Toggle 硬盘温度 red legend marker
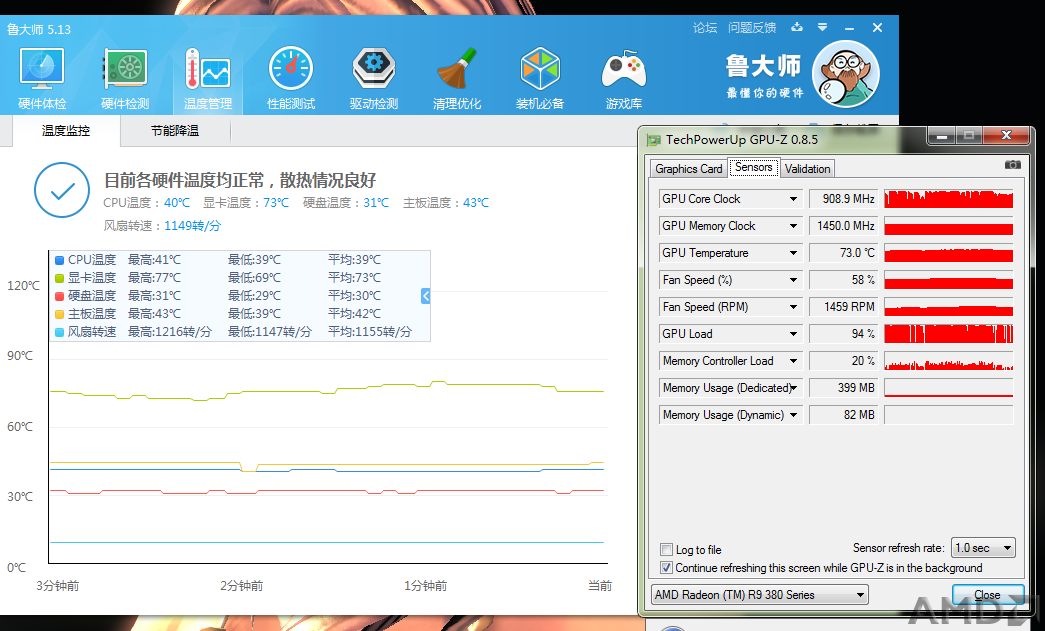 click(x=59, y=296)
